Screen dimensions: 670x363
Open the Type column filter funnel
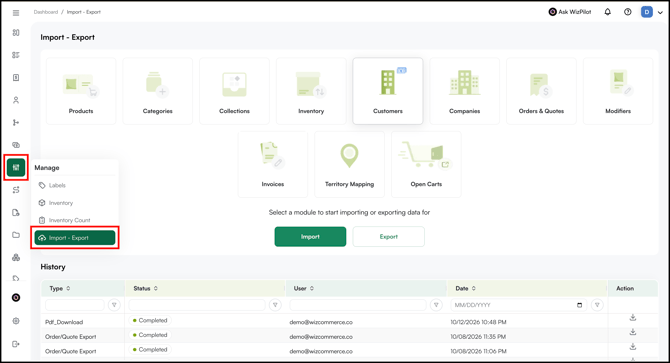(114, 305)
